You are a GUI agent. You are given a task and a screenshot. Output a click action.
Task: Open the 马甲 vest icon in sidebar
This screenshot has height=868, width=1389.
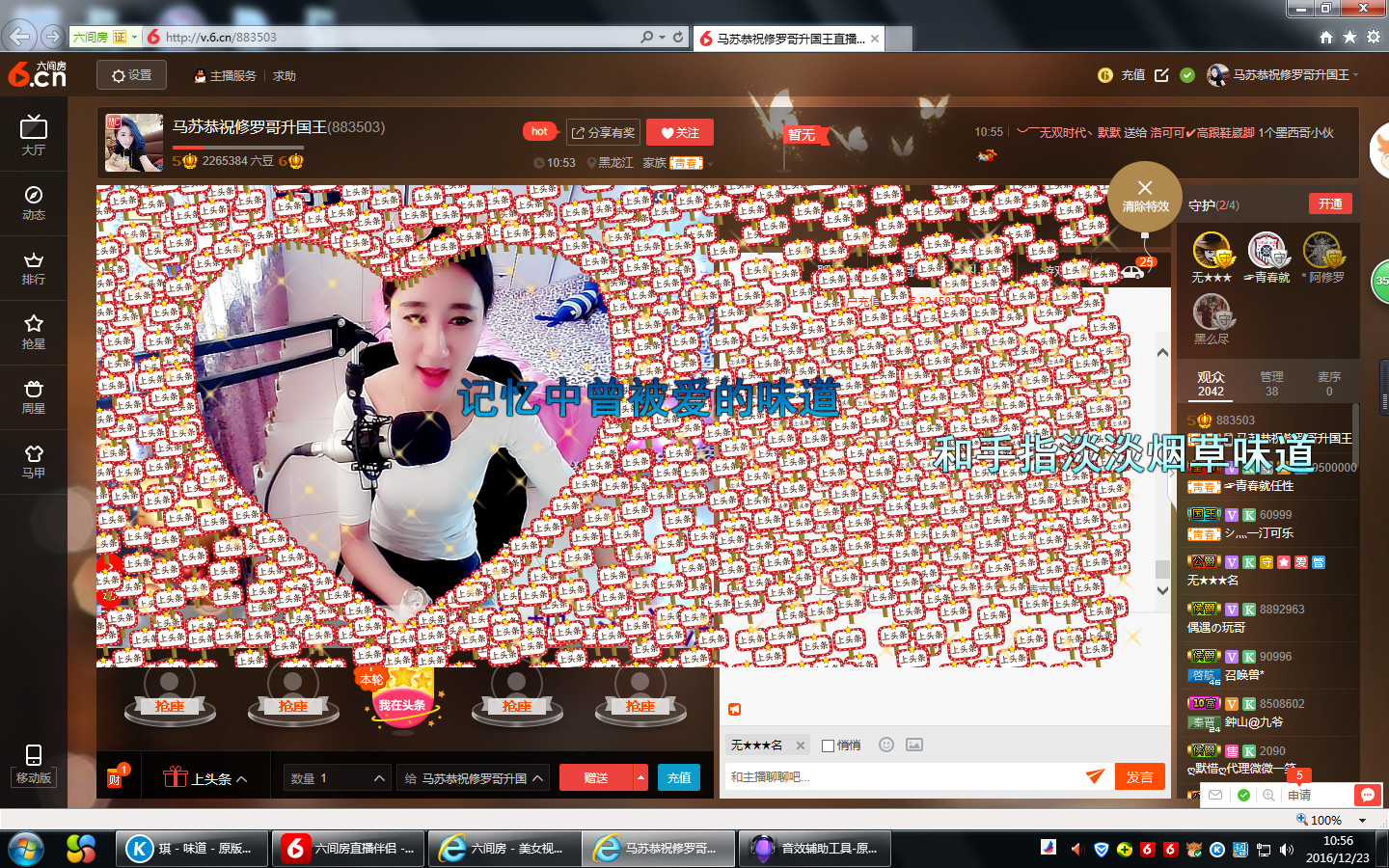click(34, 461)
